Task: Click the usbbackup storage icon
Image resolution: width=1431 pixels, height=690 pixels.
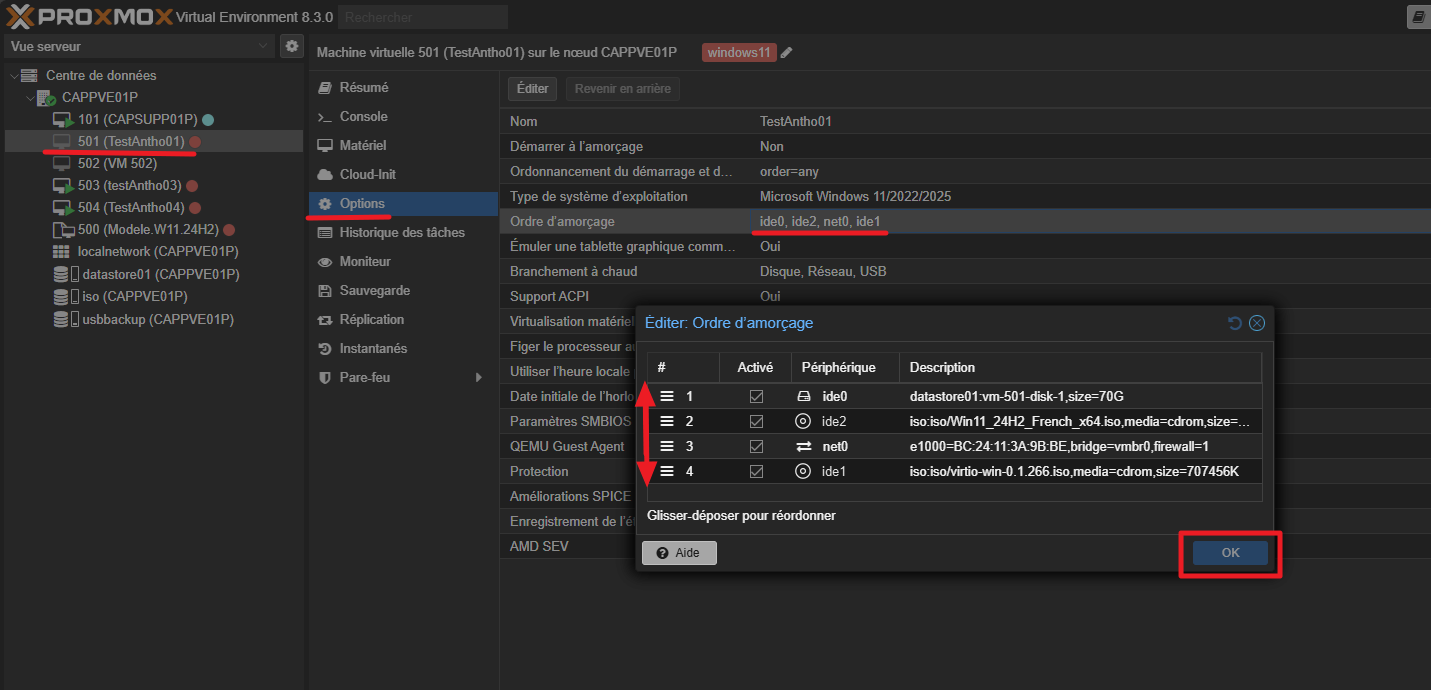Action: pos(65,320)
